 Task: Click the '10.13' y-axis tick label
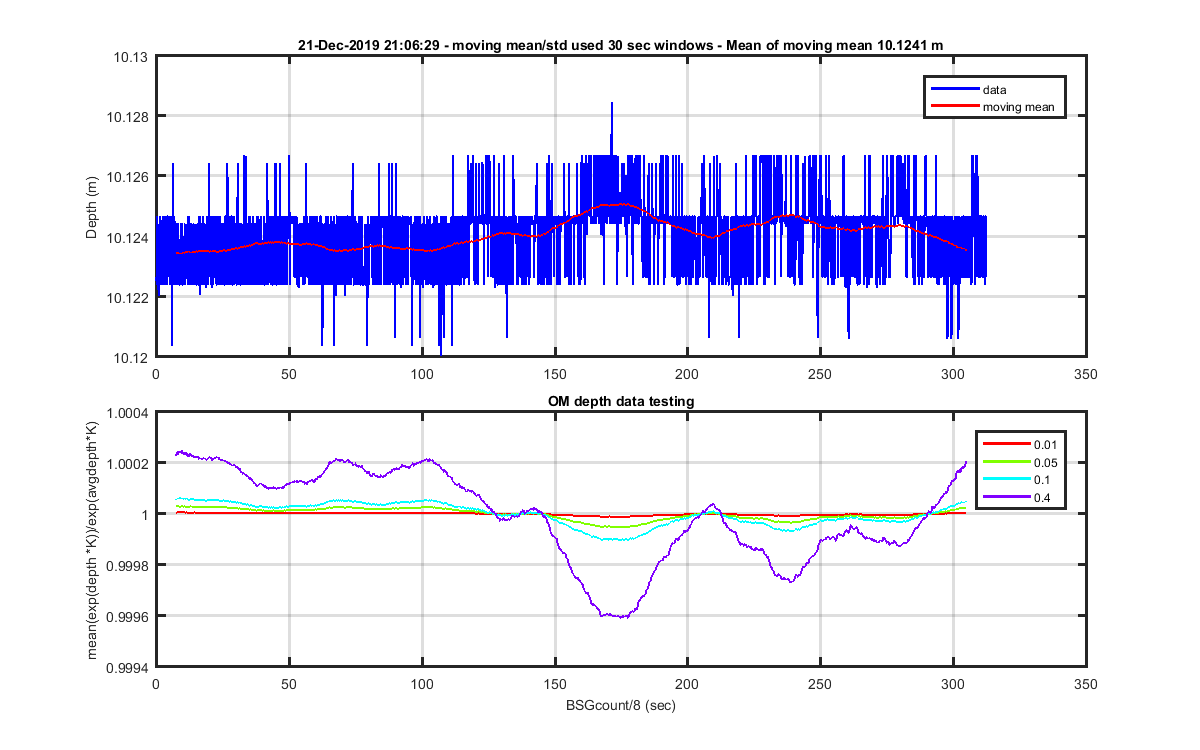click(131, 57)
